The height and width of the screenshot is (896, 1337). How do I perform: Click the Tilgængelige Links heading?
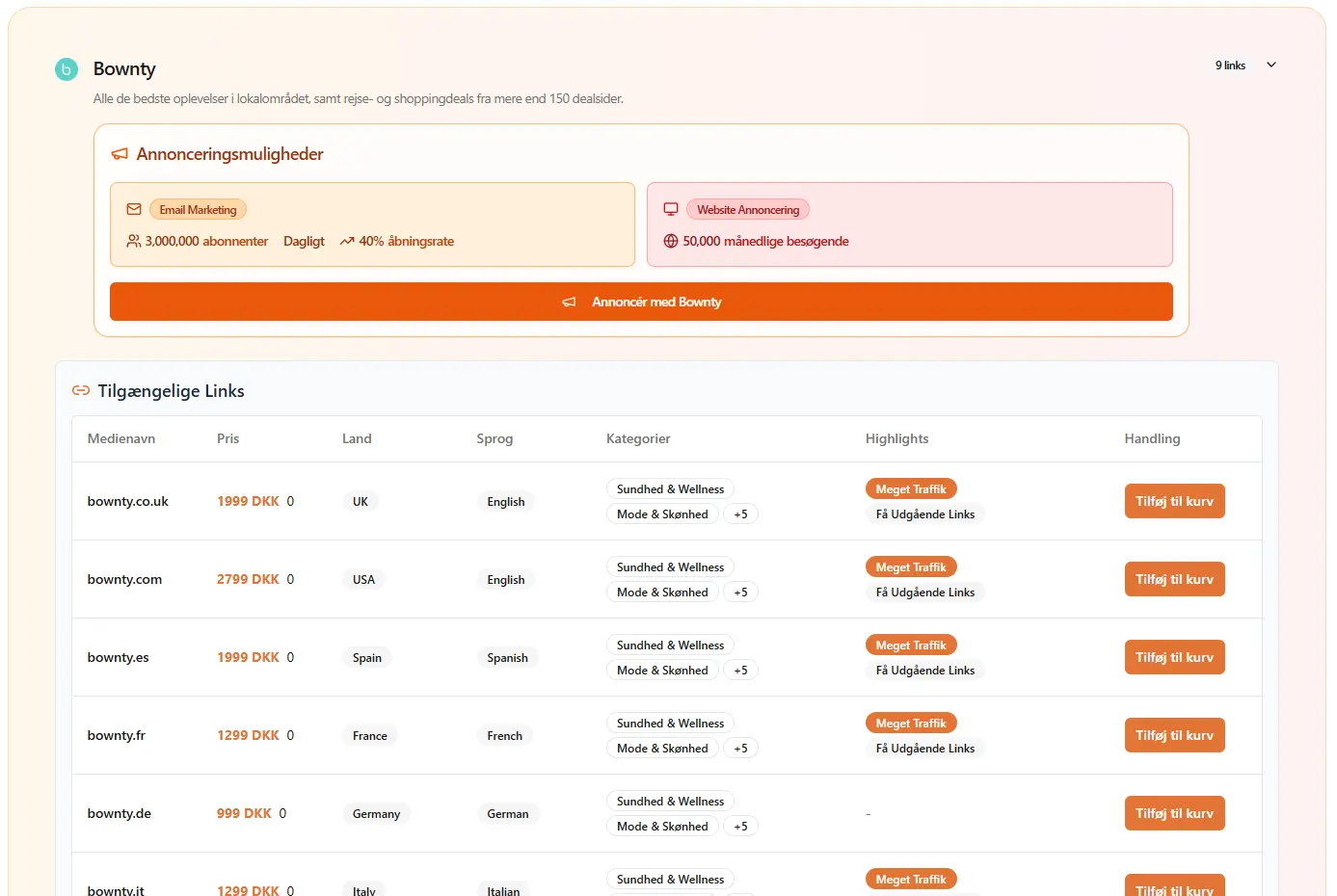[x=171, y=390]
